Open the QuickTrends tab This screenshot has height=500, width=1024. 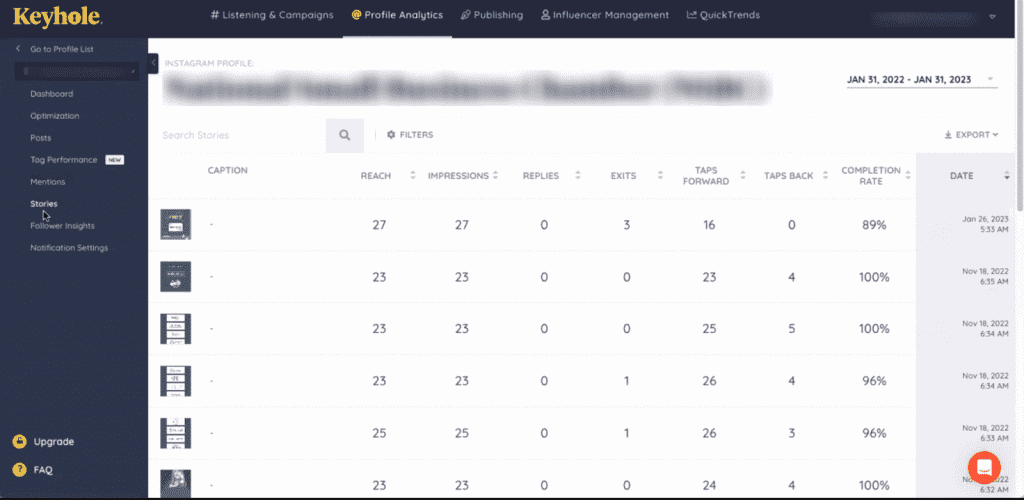tap(723, 15)
